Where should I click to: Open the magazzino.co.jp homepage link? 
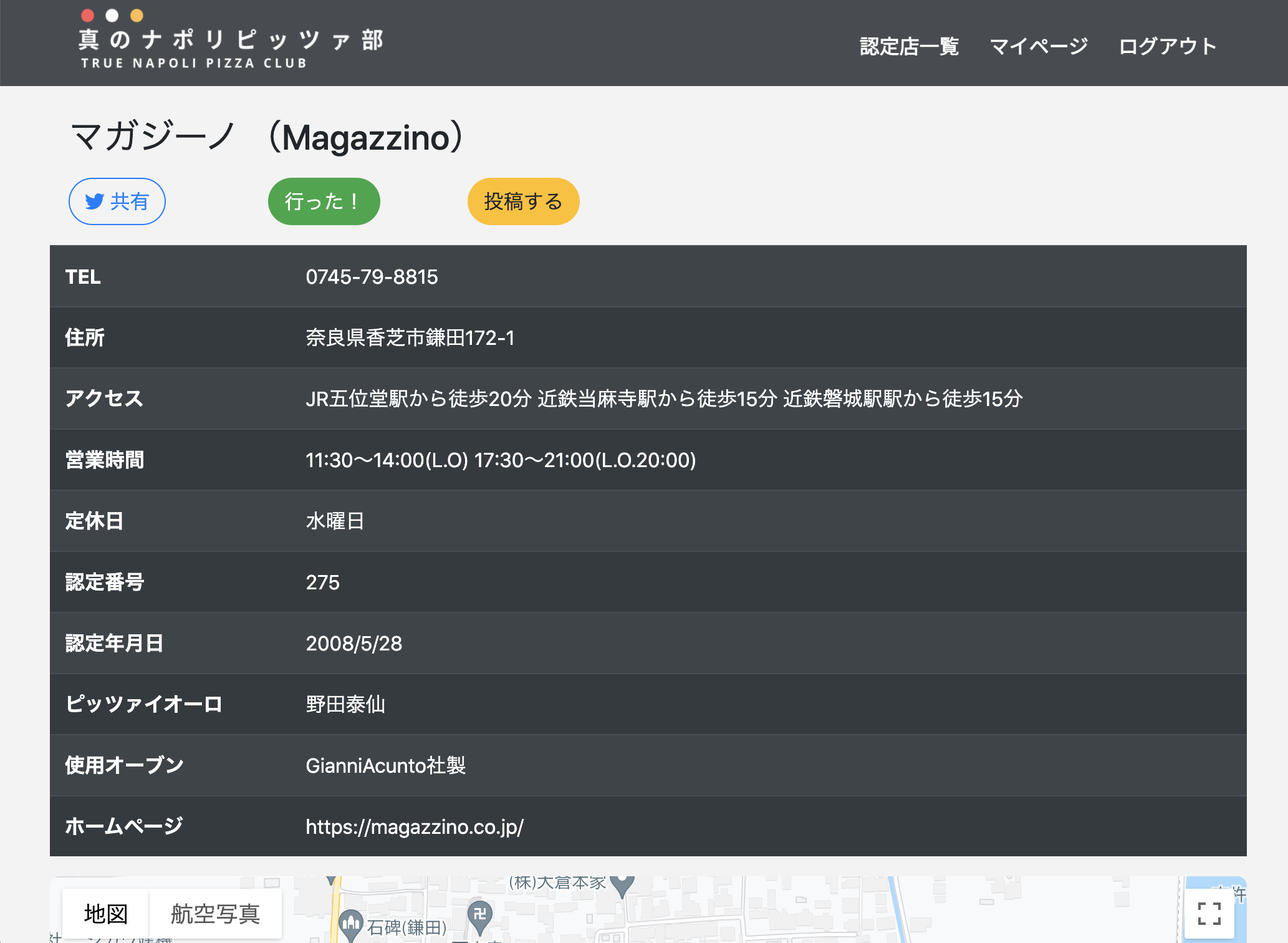(x=415, y=826)
